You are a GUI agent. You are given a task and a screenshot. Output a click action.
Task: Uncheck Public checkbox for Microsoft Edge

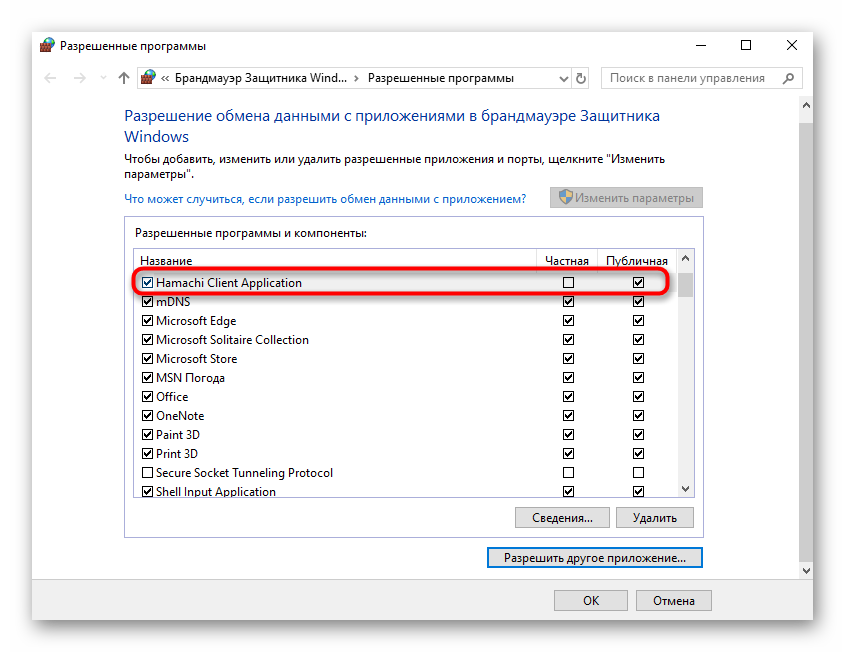(638, 321)
